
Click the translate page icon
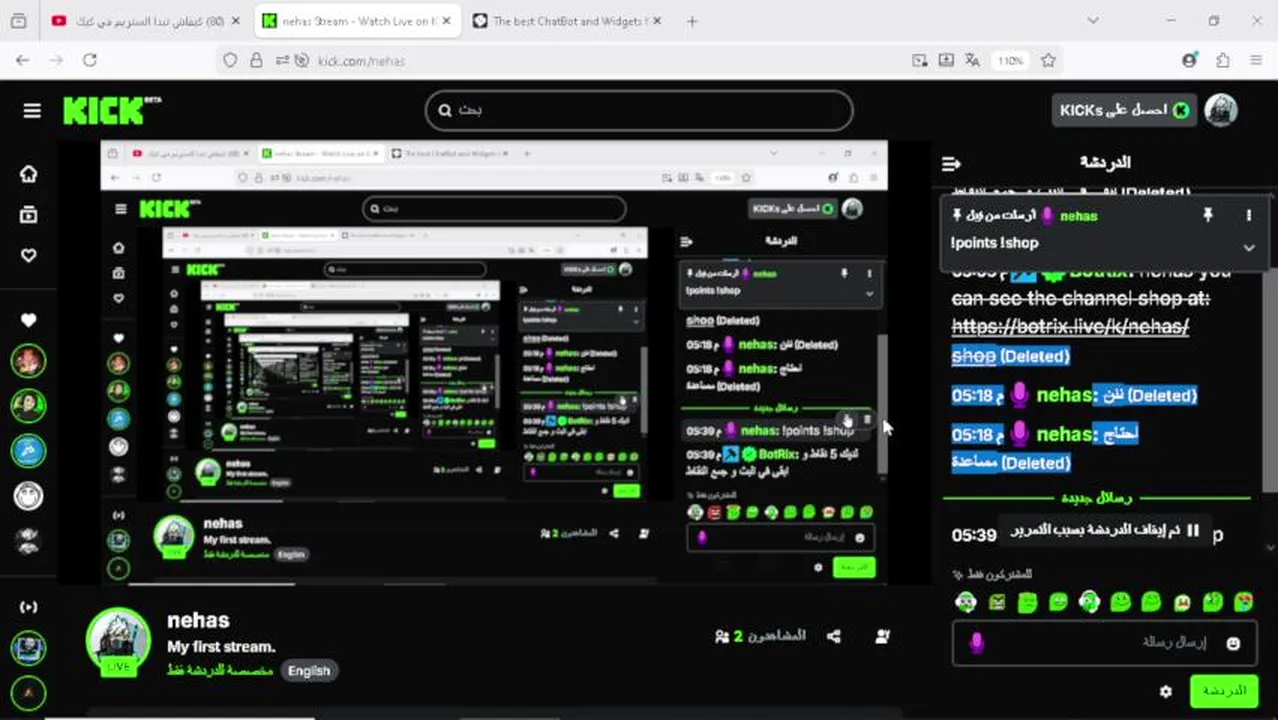(972, 60)
